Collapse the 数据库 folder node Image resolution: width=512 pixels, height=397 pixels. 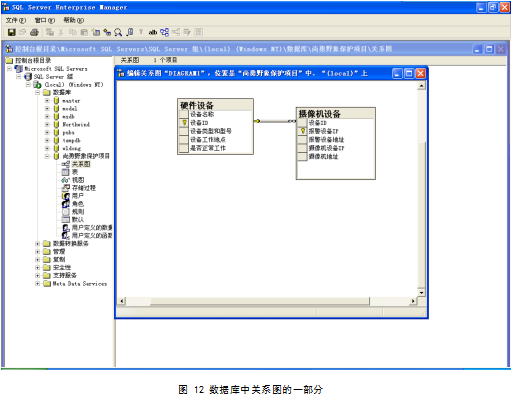pyautogui.click(x=38, y=93)
